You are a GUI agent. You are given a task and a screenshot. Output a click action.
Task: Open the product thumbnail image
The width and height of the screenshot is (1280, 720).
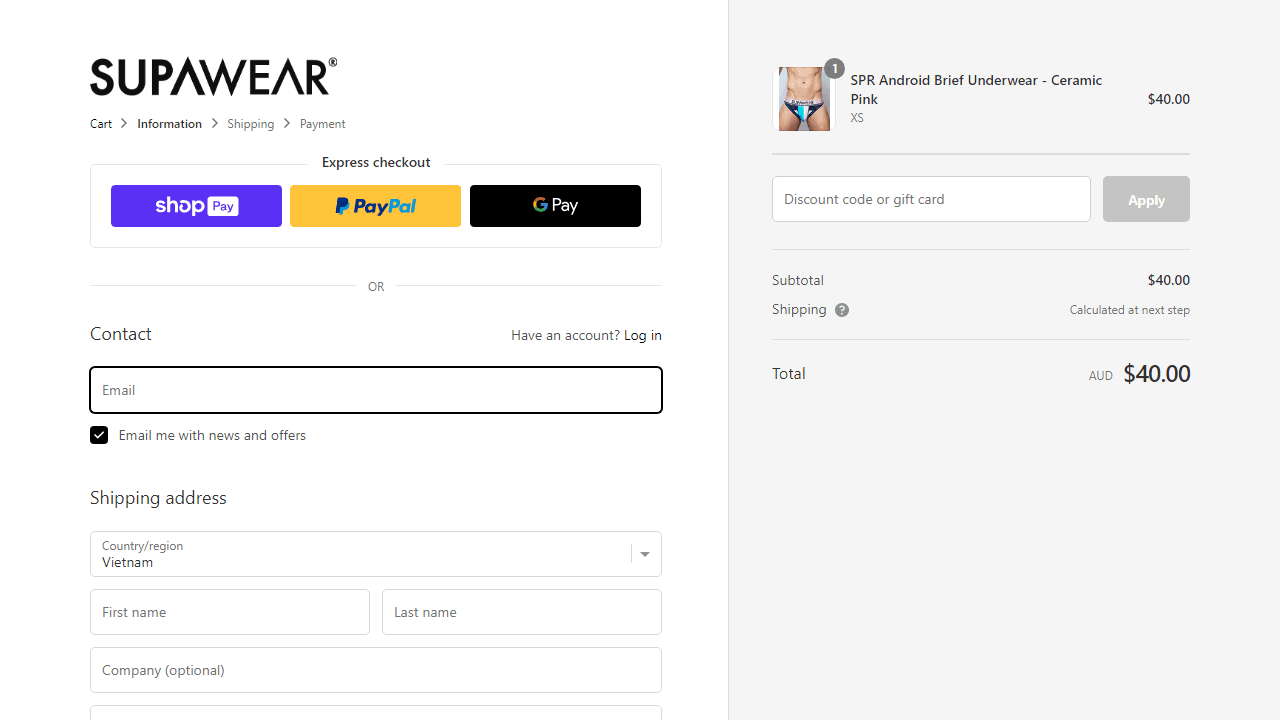click(804, 99)
